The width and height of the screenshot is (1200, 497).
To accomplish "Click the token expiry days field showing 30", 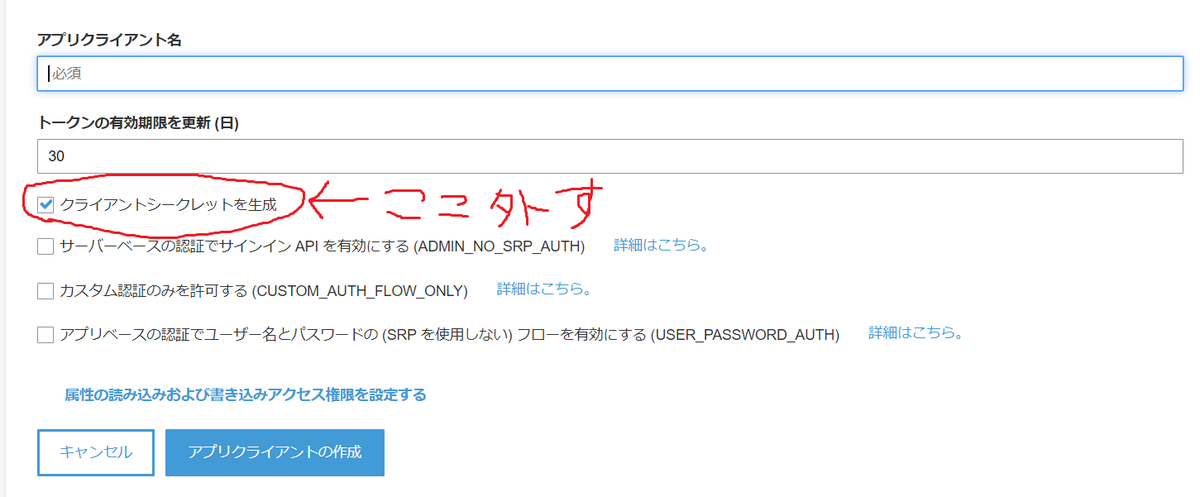I will pos(610,157).
